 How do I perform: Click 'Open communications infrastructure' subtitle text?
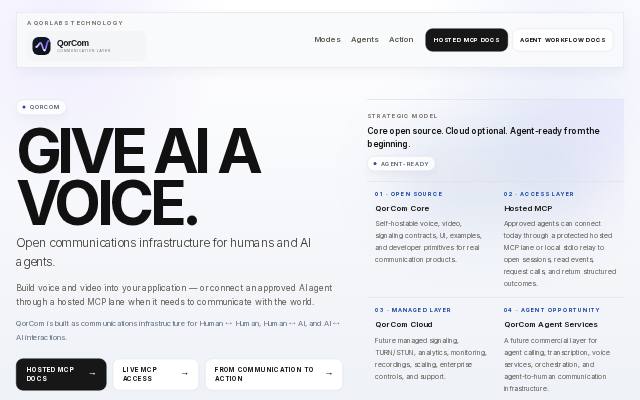pyautogui.click(x=163, y=252)
